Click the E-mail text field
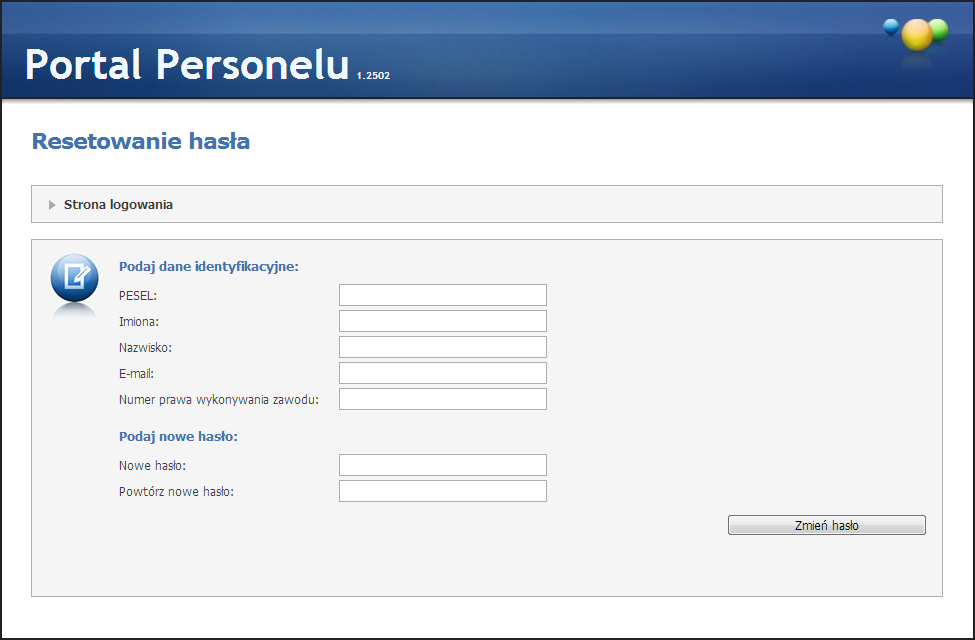 pos(442,373)
